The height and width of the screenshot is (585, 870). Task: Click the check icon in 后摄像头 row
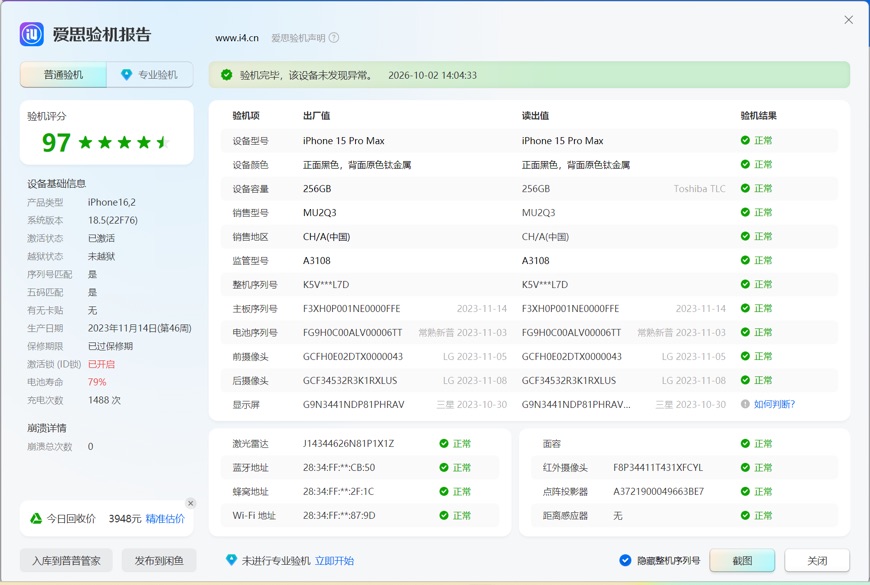pyautogui.click(x=745, y=380)
